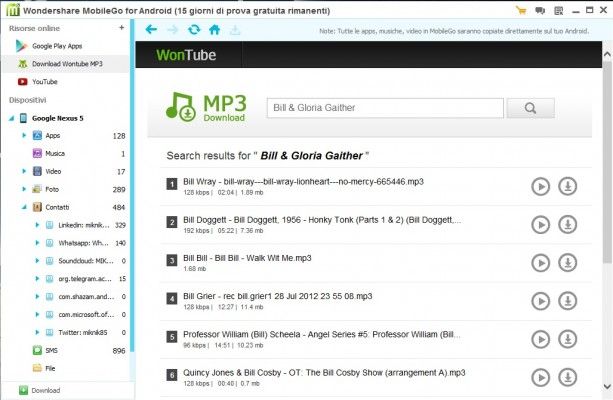
Task: Click the MP3 Download logo
Action: click(206, 107)
